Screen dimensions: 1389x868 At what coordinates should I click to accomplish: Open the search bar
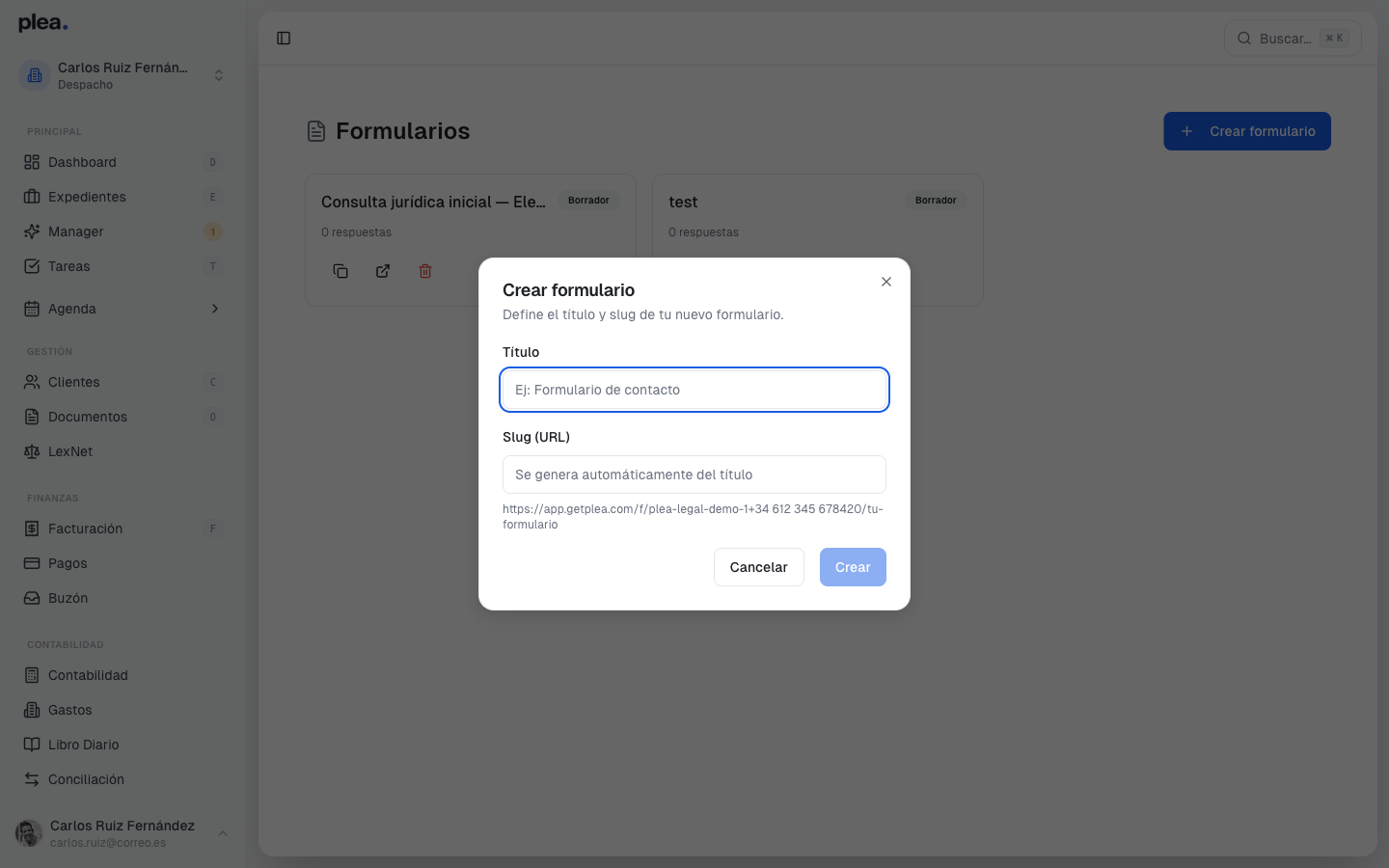click(x=1293, y=38)
